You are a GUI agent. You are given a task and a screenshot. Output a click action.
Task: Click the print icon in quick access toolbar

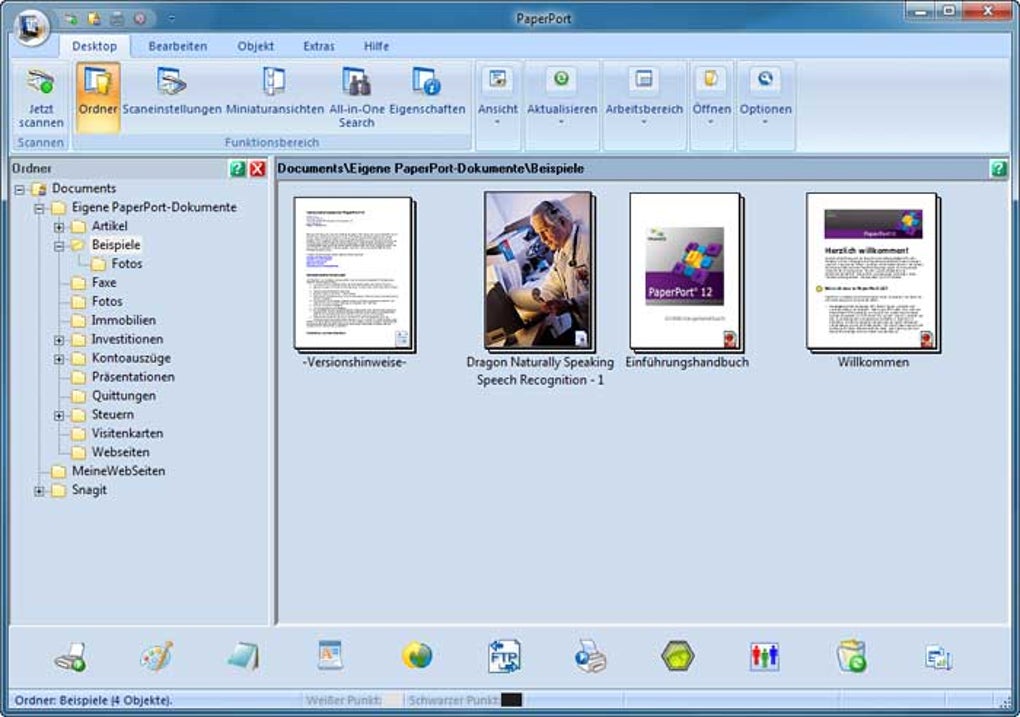(117, 19)
